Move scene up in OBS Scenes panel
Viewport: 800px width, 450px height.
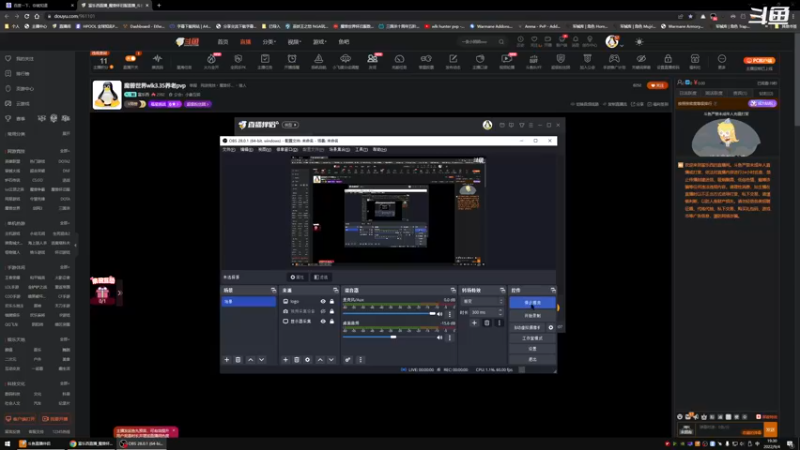[x=251, y=360]
